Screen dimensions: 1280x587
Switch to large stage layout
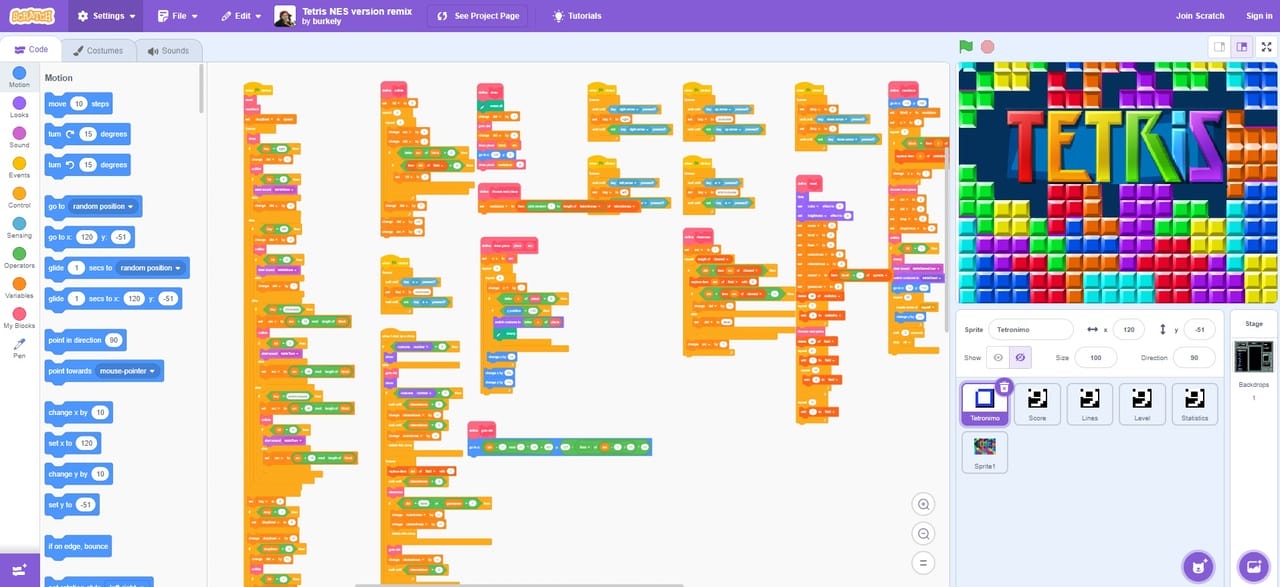pos(1242,47)
